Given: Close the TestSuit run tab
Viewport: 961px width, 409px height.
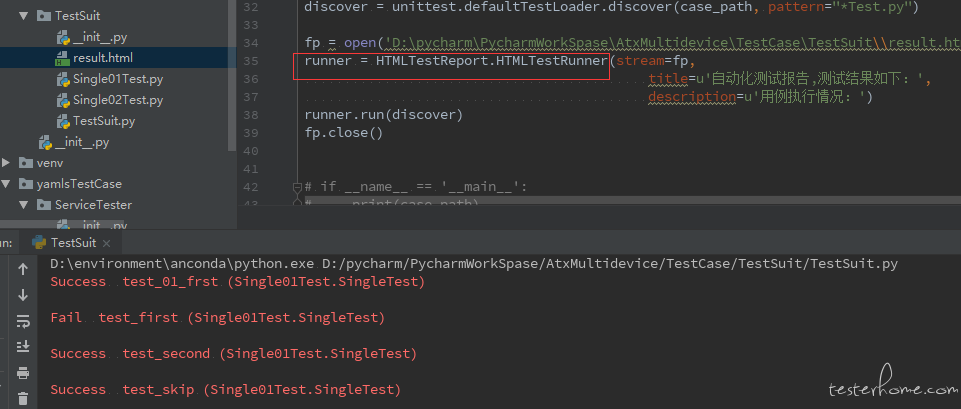Looking at the screenshot, I should coord(106,243).
